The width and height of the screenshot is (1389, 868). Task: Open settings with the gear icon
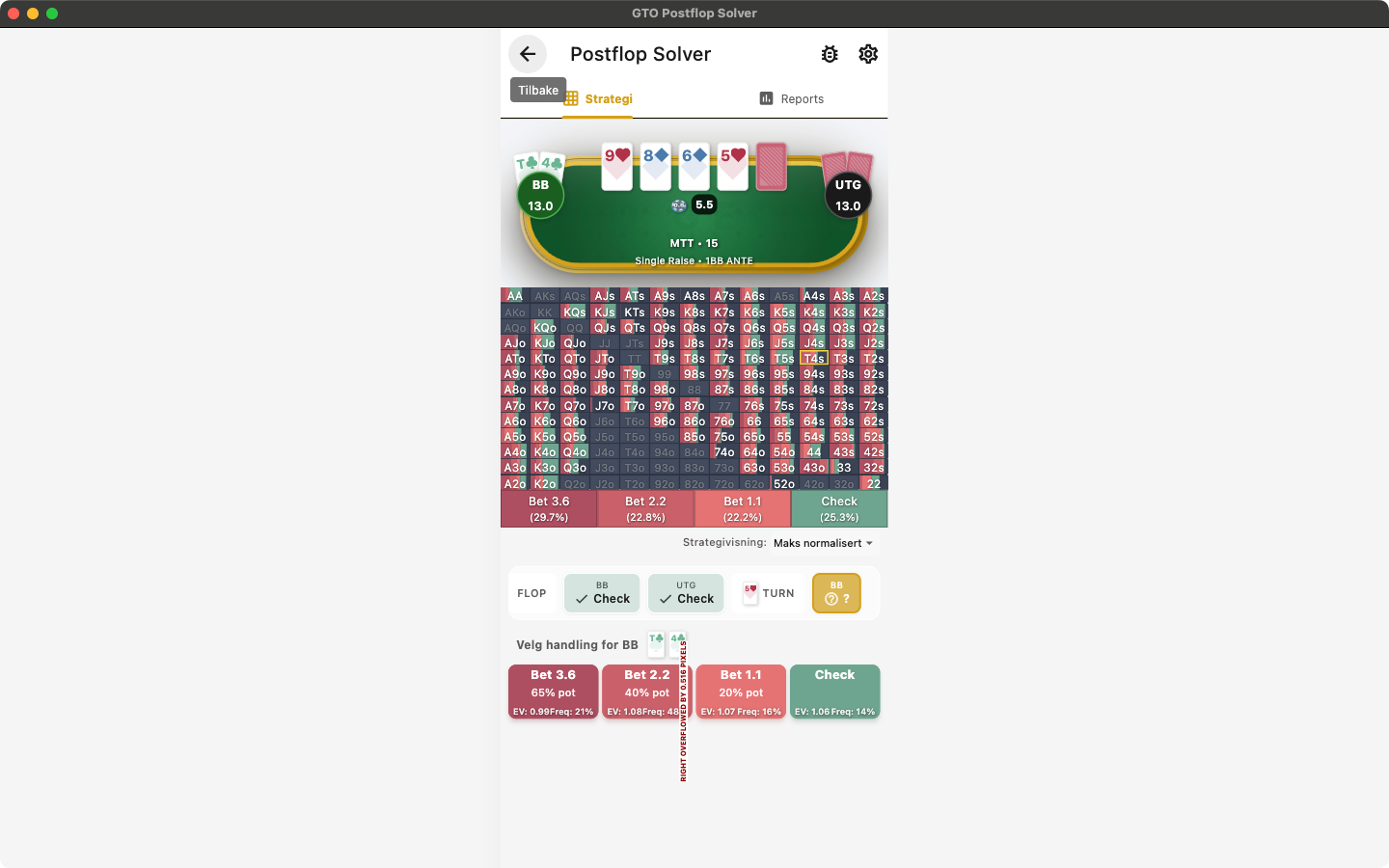tap(868, 54)
